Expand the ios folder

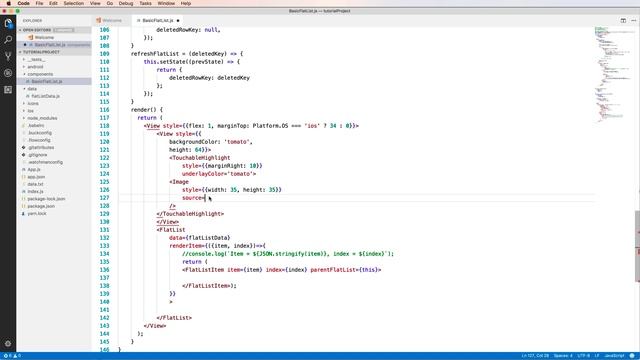(x=31, y=111)
